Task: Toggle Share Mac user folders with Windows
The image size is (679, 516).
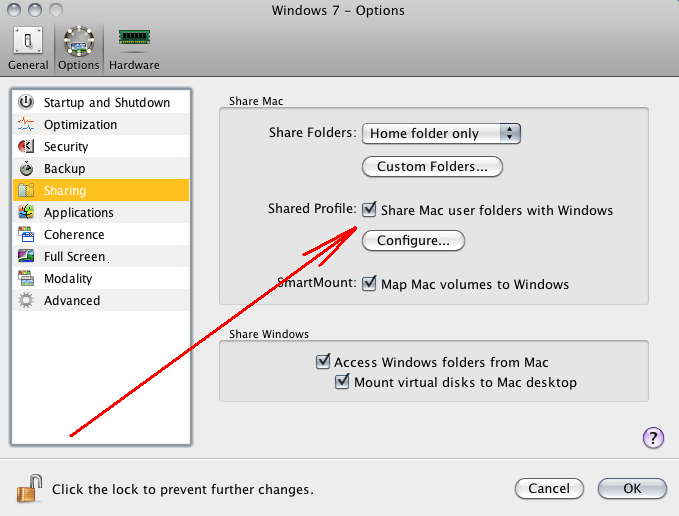Action: [x=369, y=210]
